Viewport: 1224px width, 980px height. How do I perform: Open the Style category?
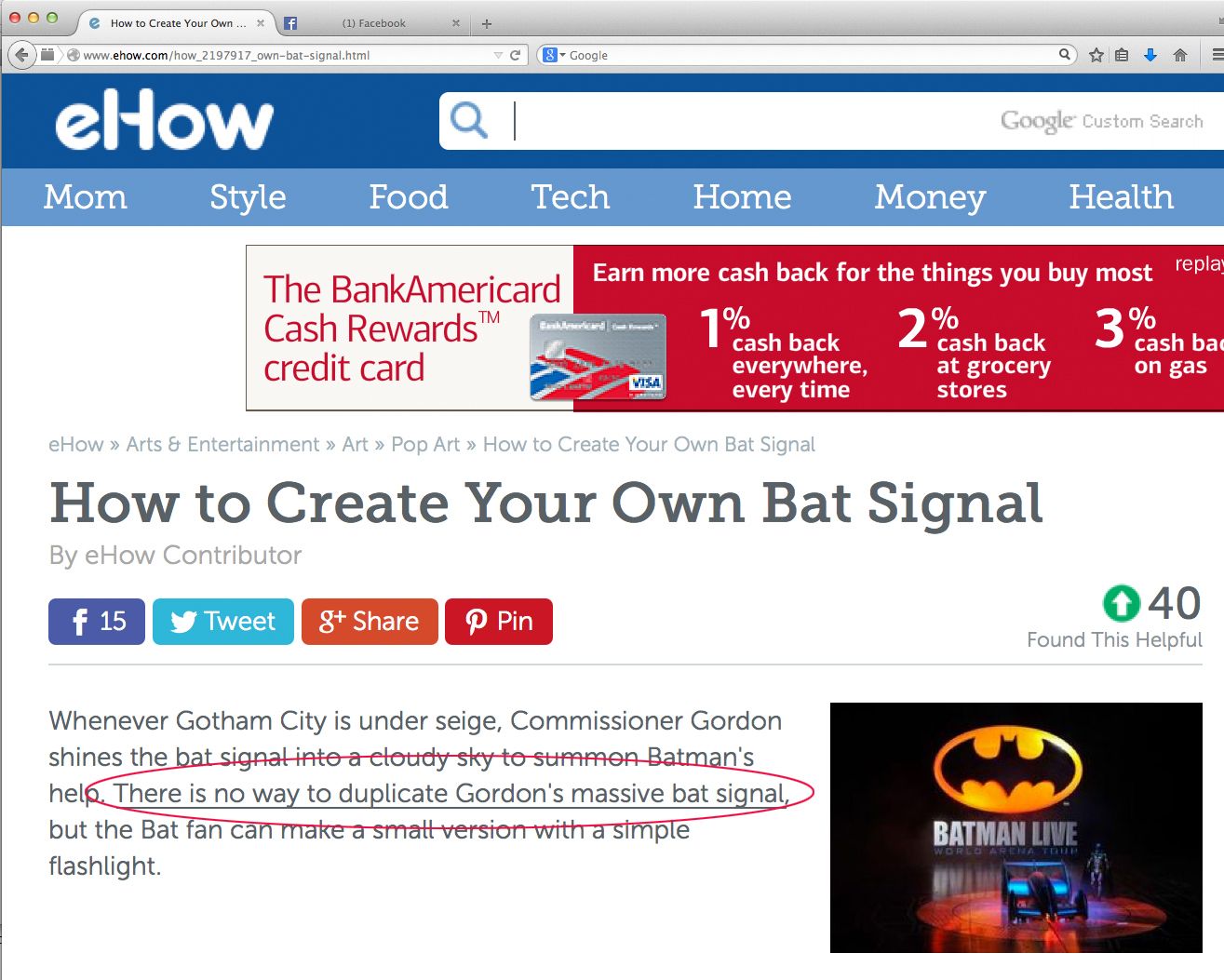click(248, 197)
